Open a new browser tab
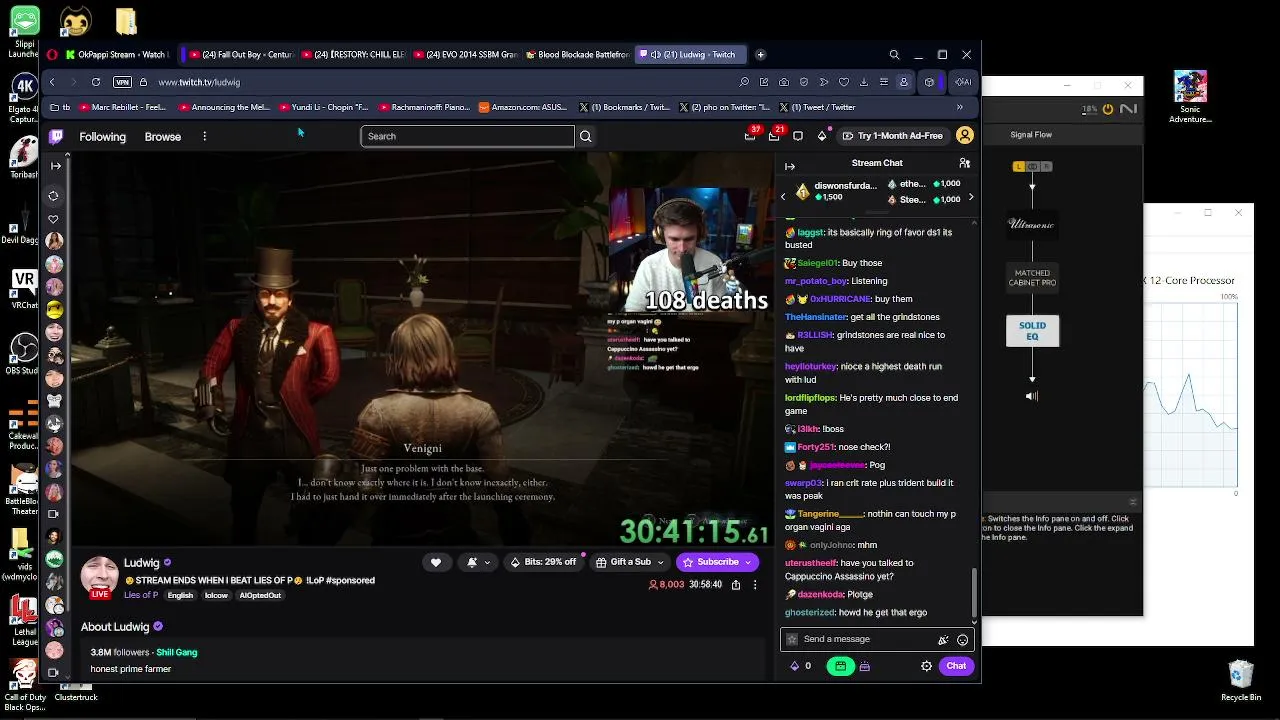The height and width of the screenshot is (720, 1280). [760, 55]
